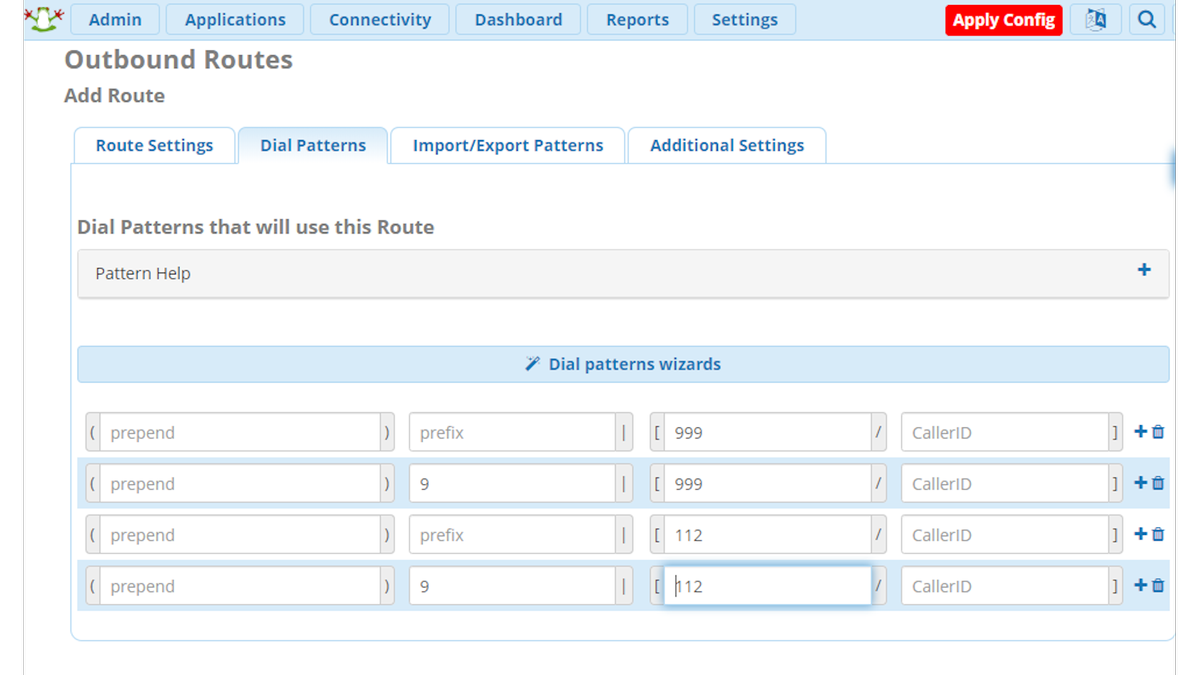
Task: Switch to the Route Settings tab
Action: pyautogui.click(x=154, y=145)
